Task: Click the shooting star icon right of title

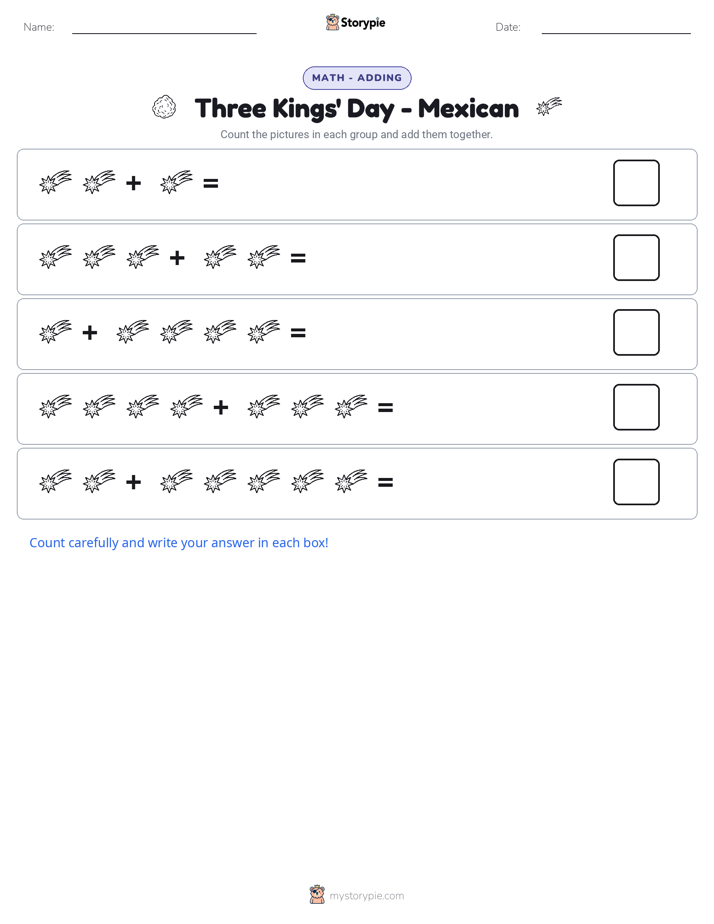Action: (549, 107)
